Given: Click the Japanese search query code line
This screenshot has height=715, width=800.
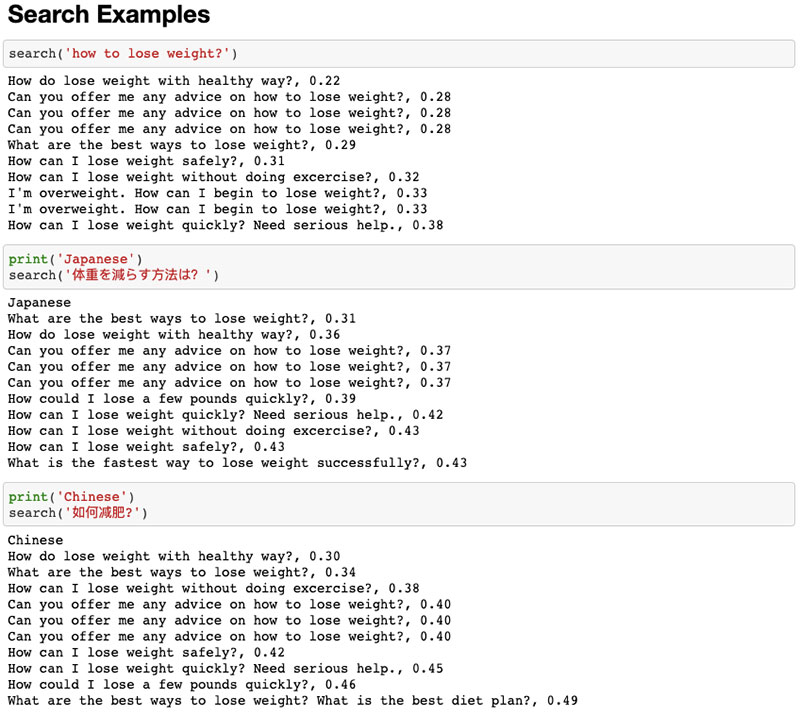Looking at the screenshot, I should point(113,275).
